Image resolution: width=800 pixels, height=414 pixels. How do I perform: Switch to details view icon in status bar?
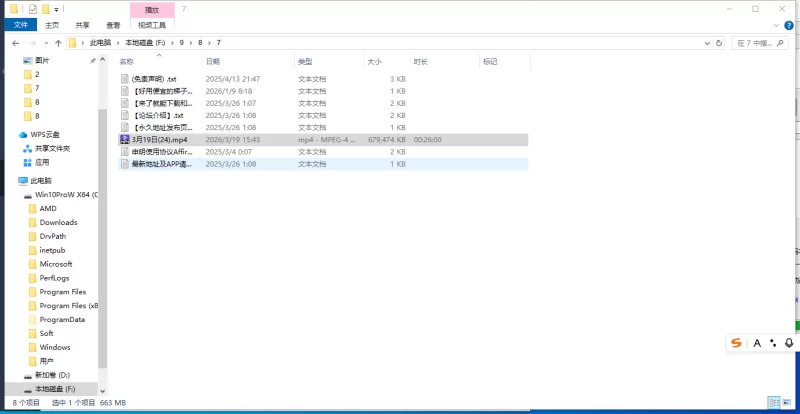(x=772, y=403)
